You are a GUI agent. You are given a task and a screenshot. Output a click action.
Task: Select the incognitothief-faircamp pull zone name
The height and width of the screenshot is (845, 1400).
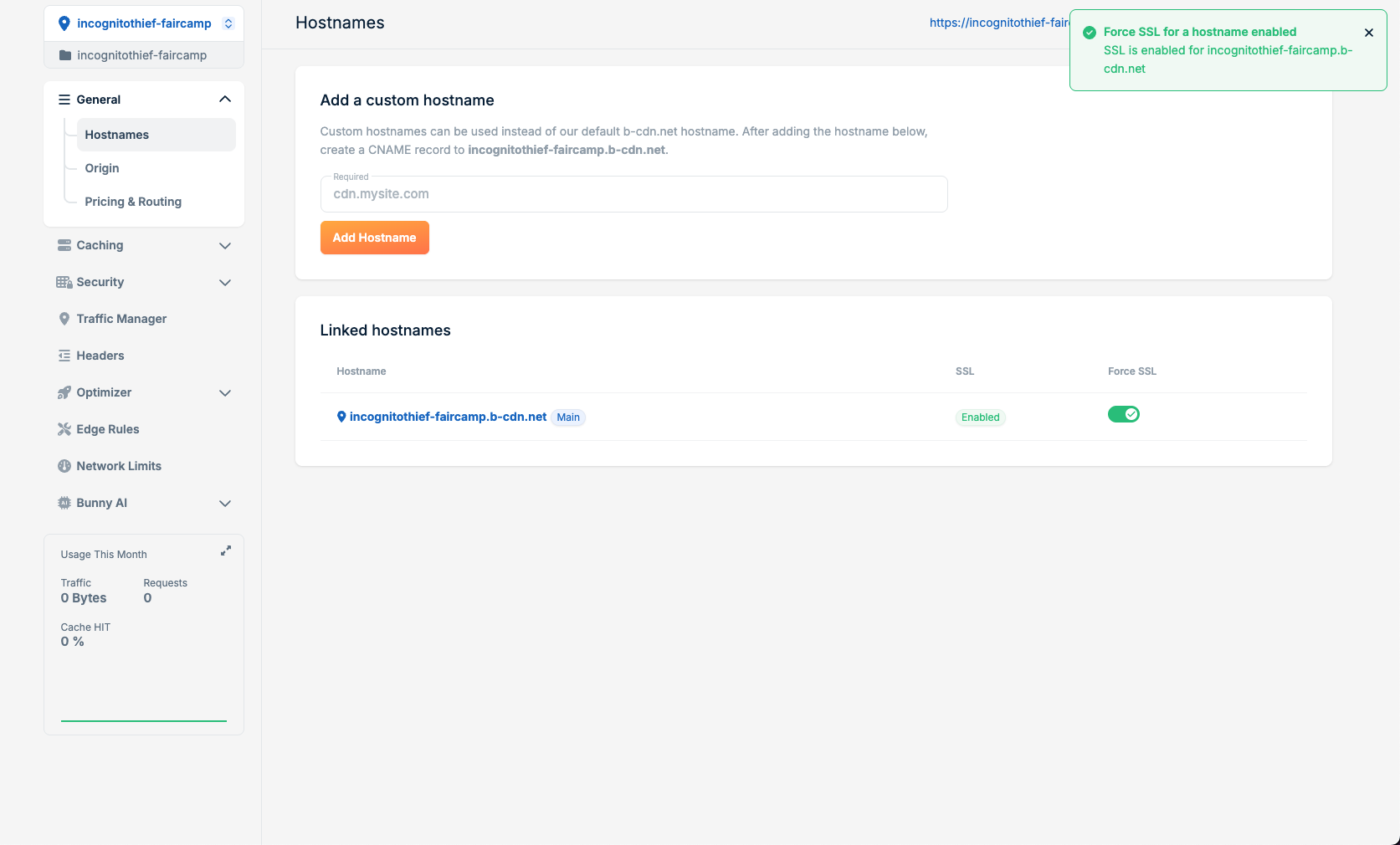144,23
